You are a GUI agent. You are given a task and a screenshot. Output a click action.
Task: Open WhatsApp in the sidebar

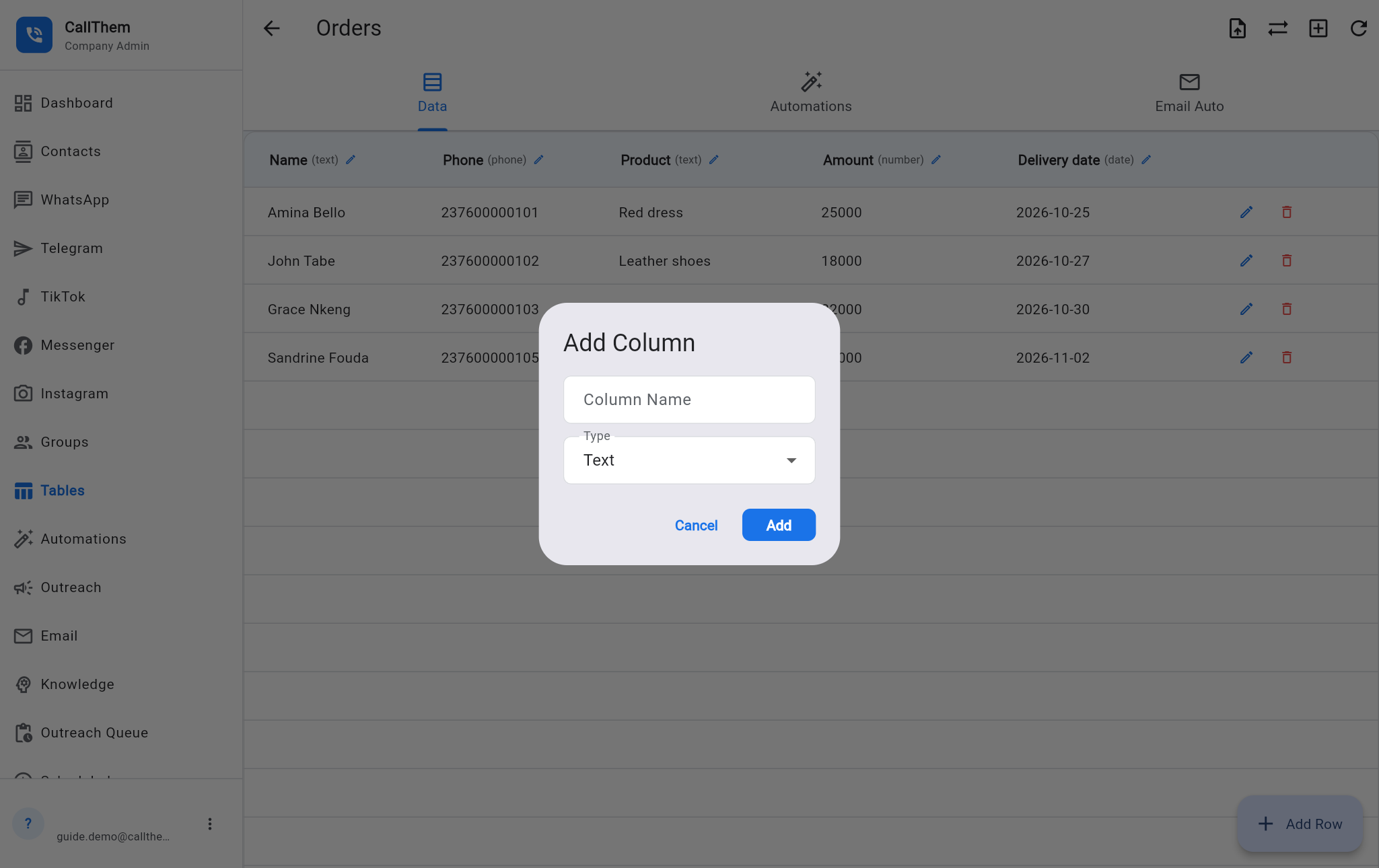pos(121,200)
